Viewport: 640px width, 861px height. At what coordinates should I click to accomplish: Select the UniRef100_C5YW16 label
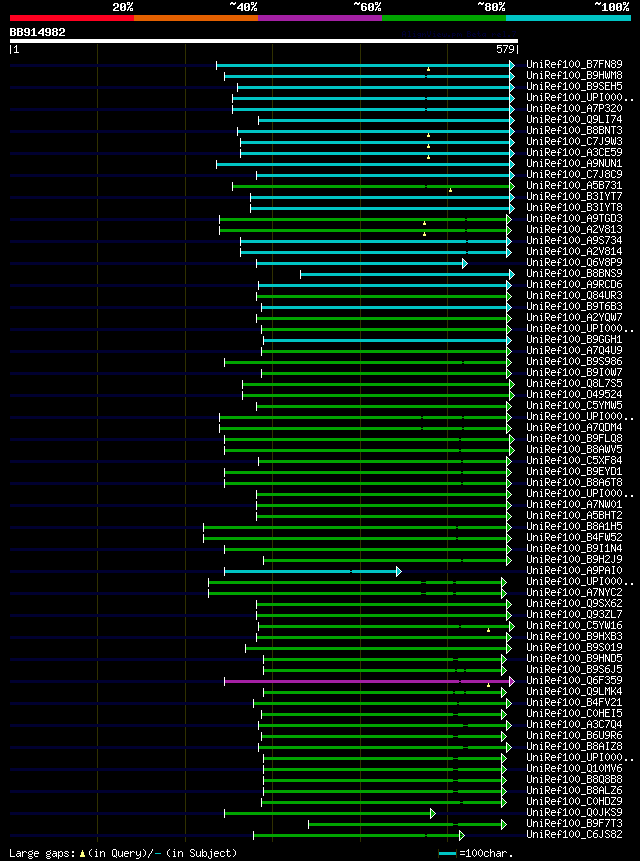574,625
